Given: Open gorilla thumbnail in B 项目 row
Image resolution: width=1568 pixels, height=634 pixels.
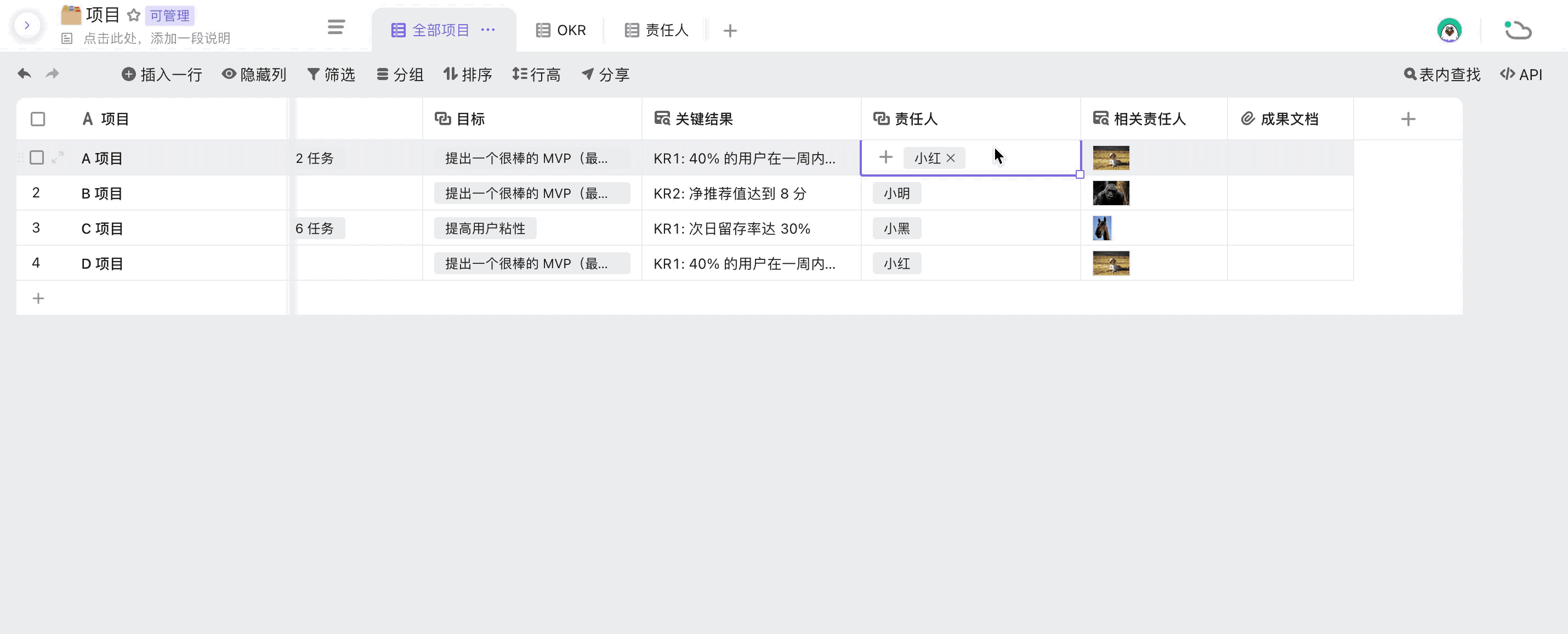Looking at the screenshot, I should (x=1110, y=193).
